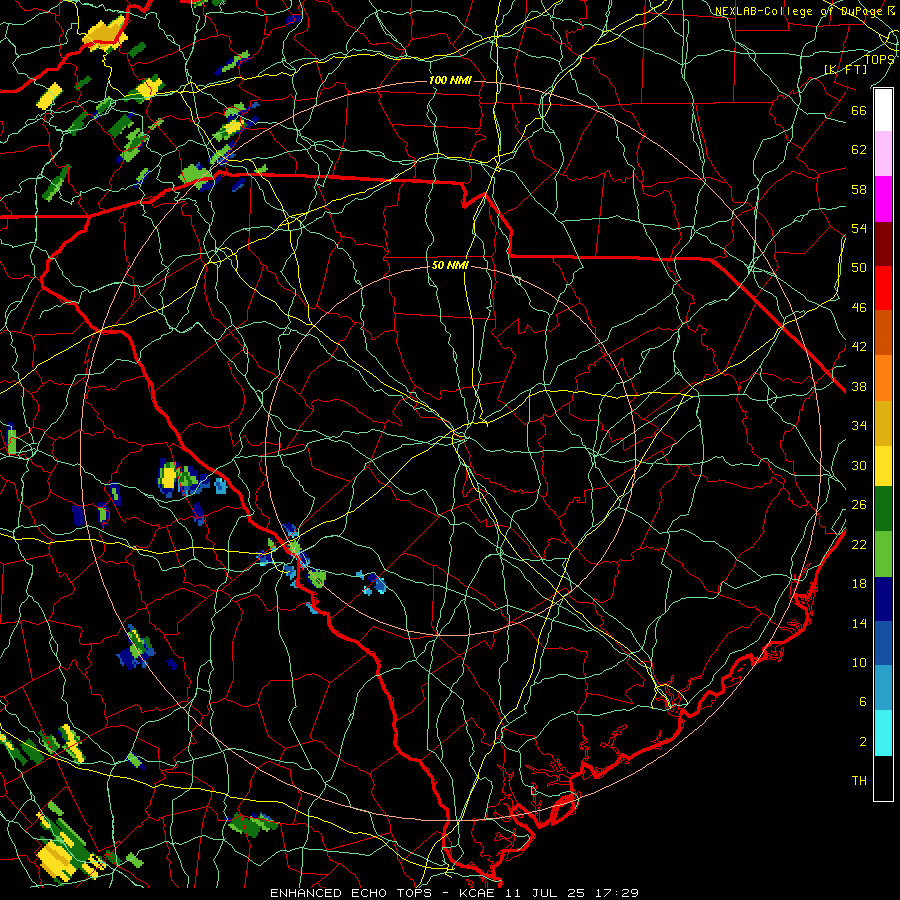Click the light blue legend swatch

click(x=883, y=688)
